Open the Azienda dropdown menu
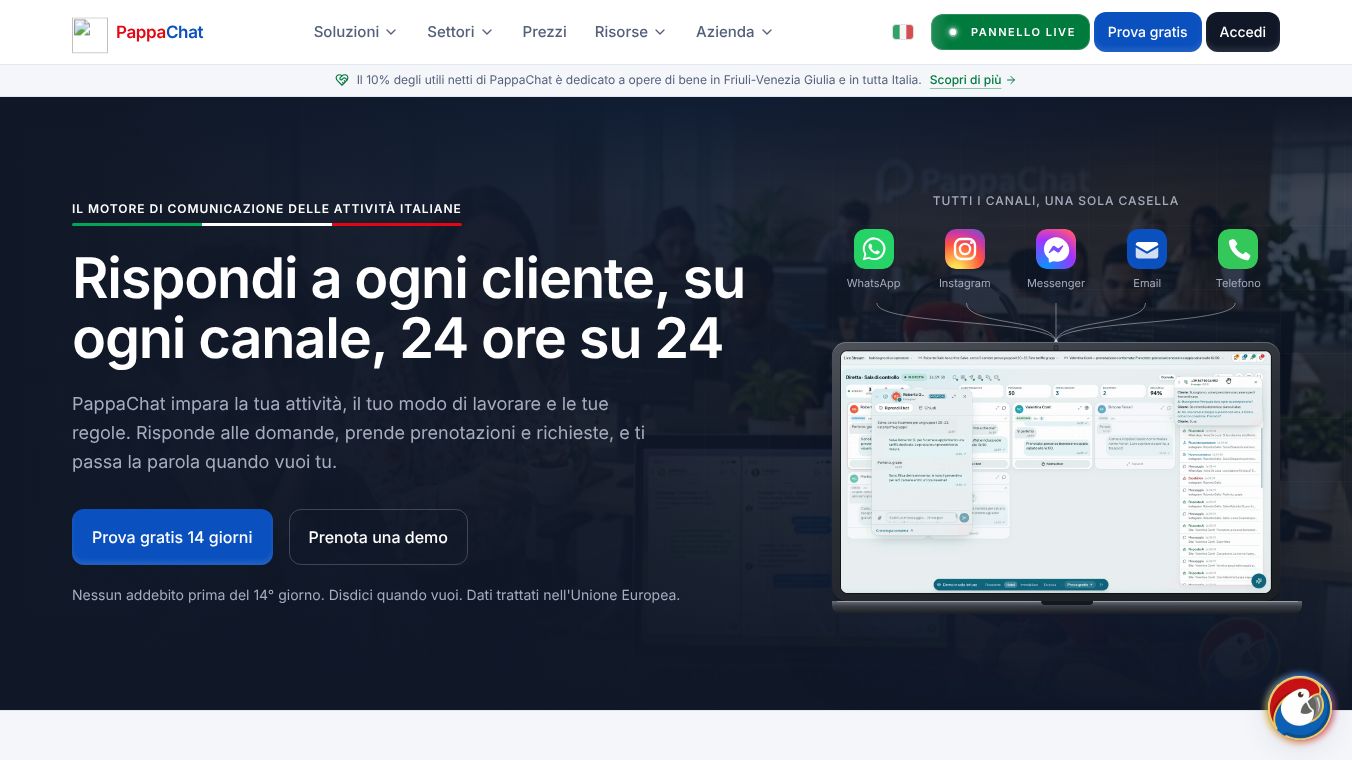The width and height of the screenshot is (1352, 760). (734, 32)
